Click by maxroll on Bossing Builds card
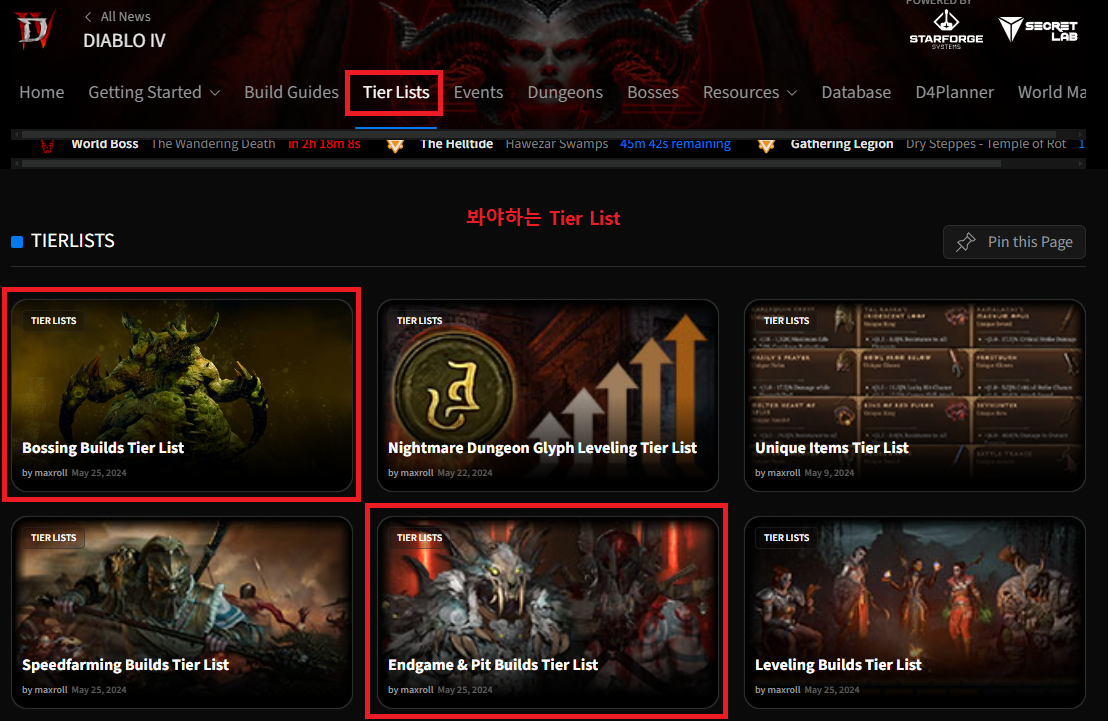 tap(45, 473)
